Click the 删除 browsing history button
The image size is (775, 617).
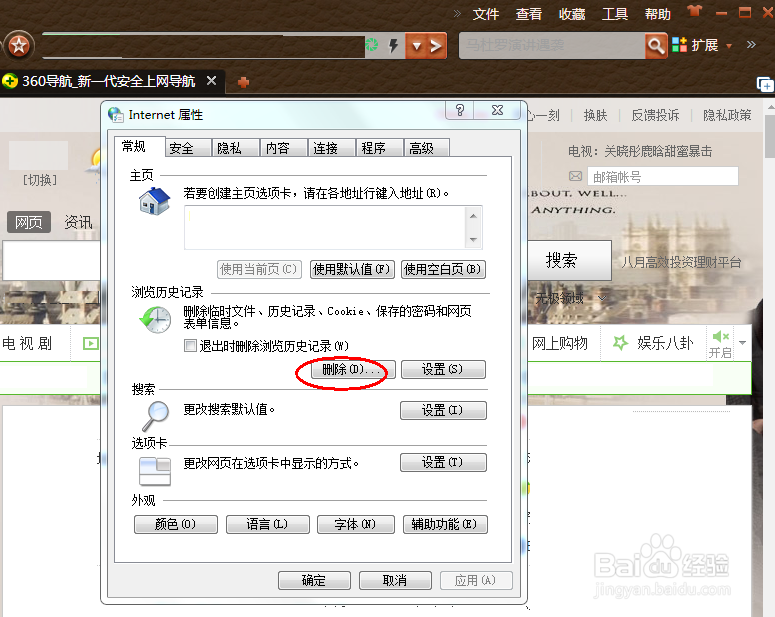[x=353, y=369]
